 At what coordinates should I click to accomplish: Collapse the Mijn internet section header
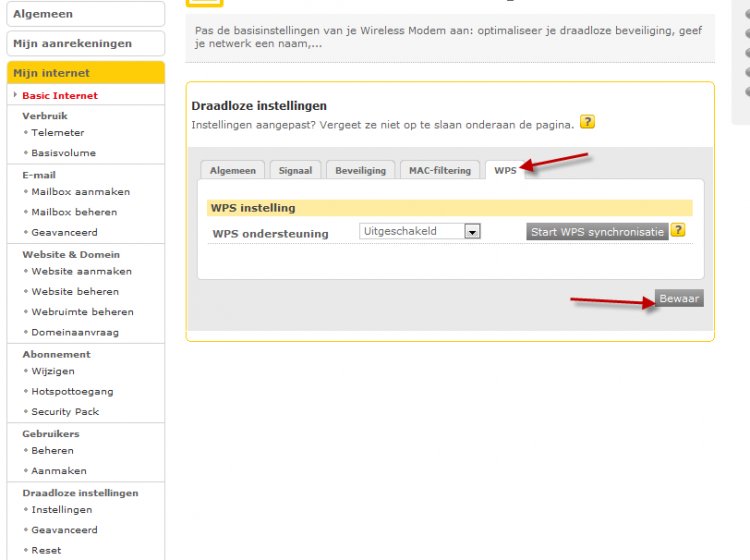(85, 73)
